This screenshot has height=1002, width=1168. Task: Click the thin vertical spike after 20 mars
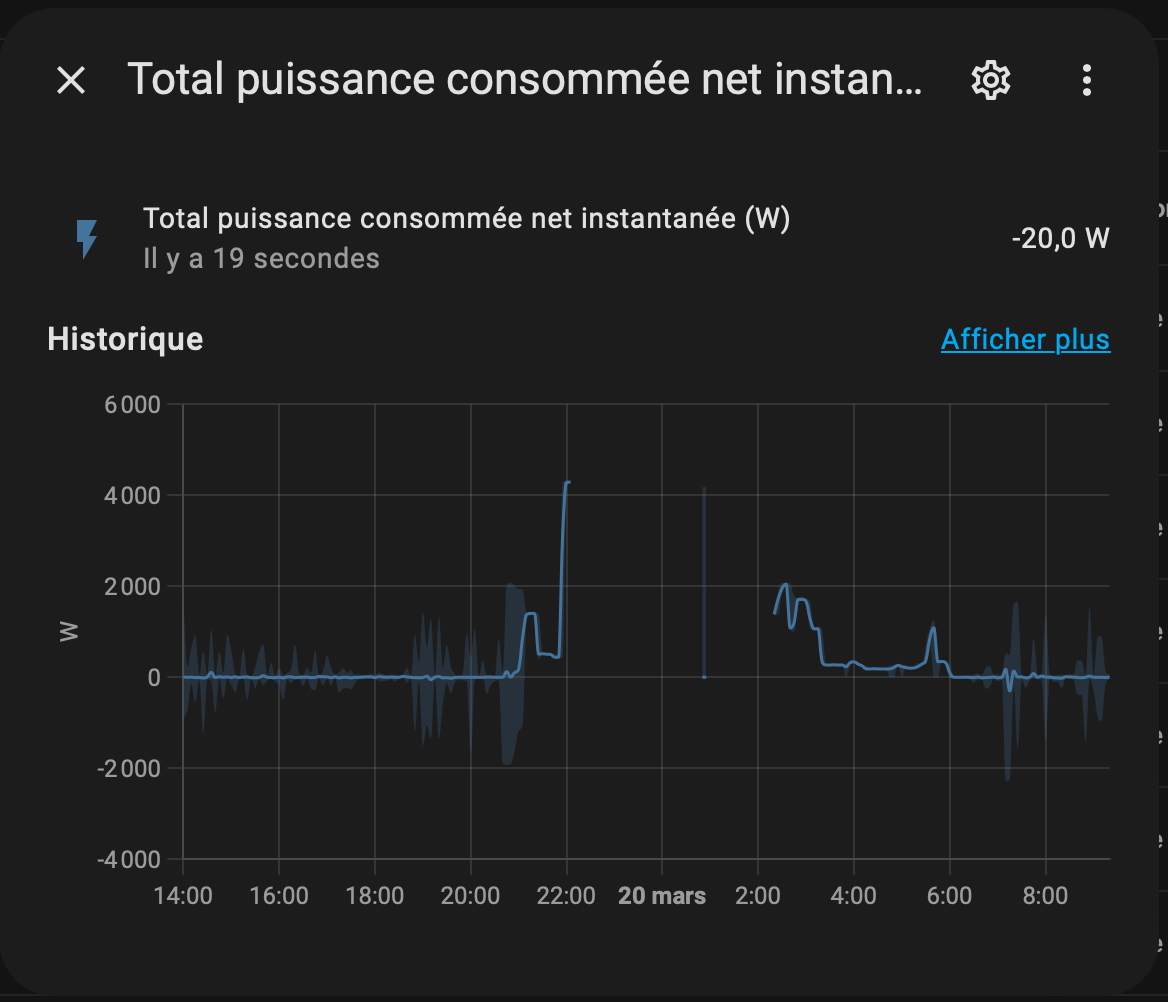coord(704,580)
